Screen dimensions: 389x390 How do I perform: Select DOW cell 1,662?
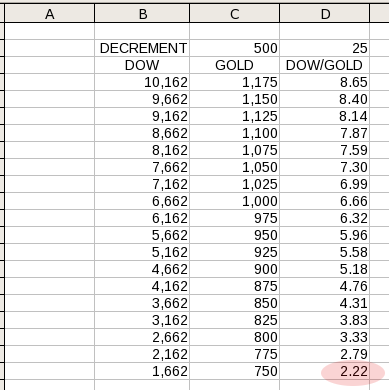142,371
